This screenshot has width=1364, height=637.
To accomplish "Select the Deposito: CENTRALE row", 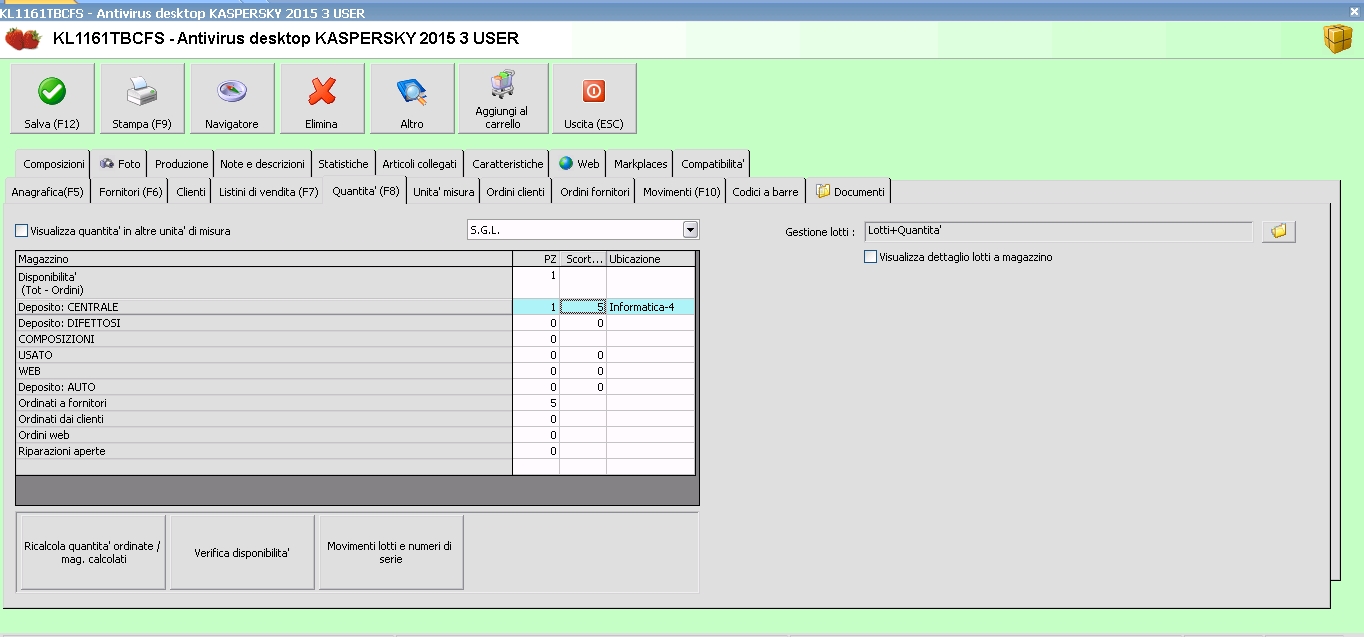I will 355,307.
